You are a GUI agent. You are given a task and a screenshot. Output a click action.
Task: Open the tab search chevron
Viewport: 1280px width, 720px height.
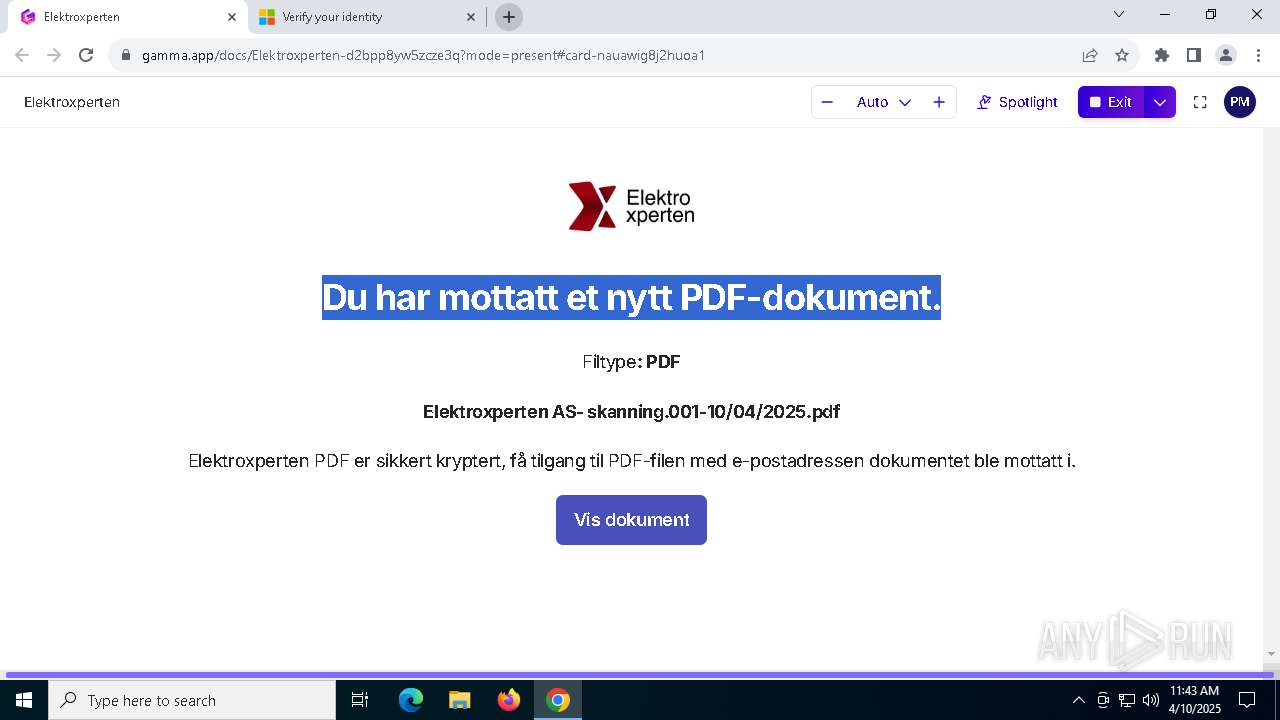pos(1119,14)
